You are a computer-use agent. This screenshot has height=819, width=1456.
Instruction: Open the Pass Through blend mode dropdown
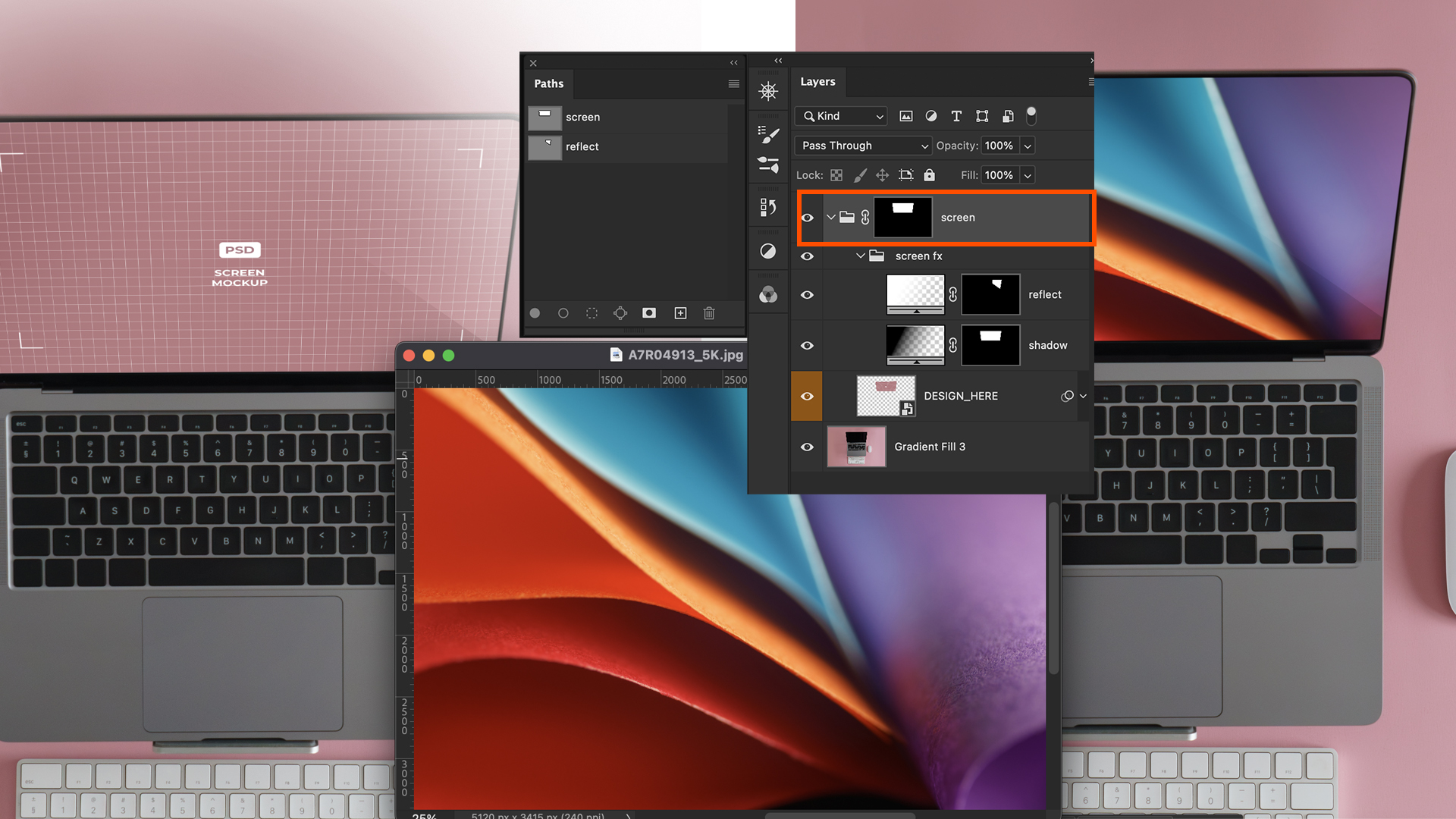pyautogui.click(x=862, y=146)
